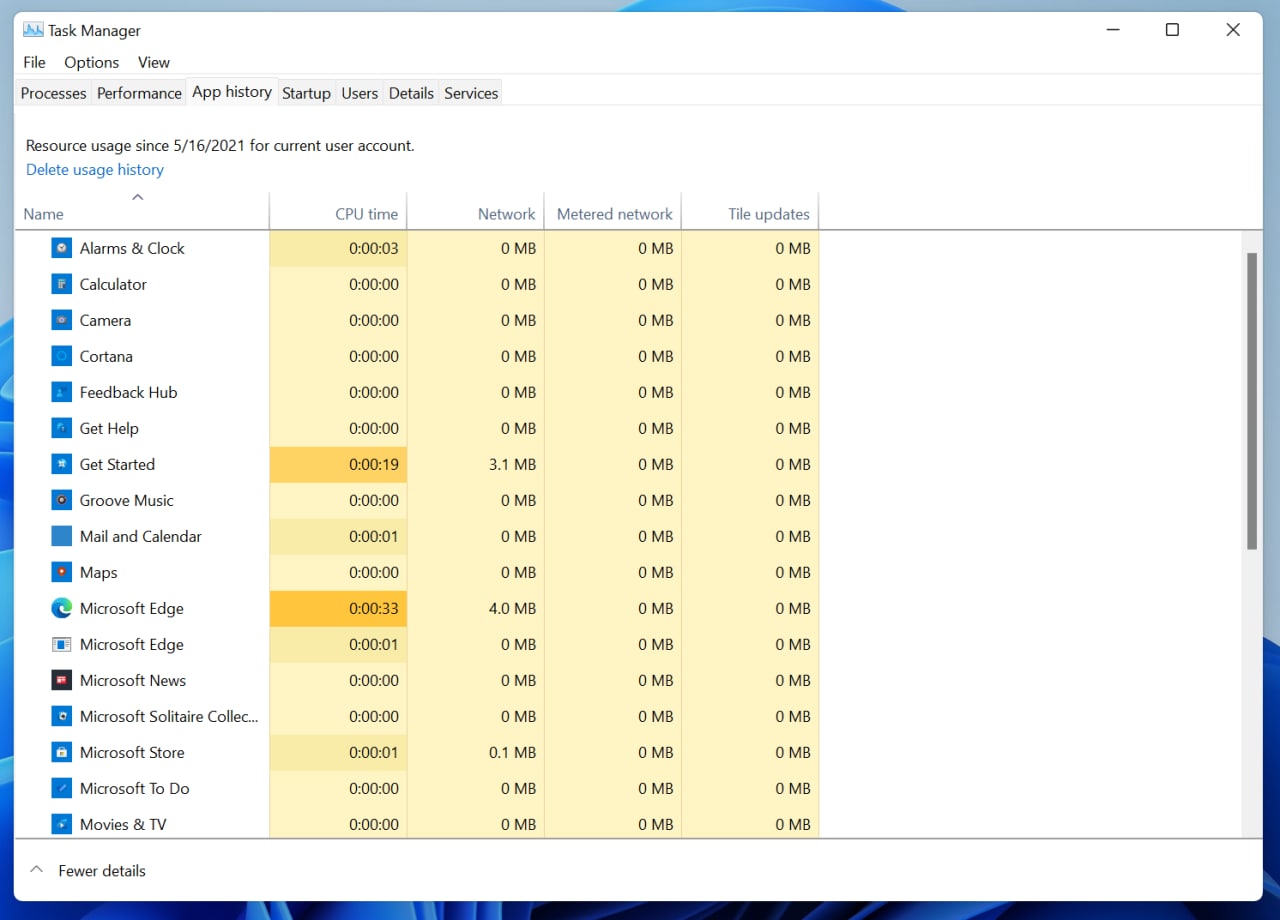Click the 0.1 MB Network cell
Viewport: 1280px width, 920px height.
(476, 752)
